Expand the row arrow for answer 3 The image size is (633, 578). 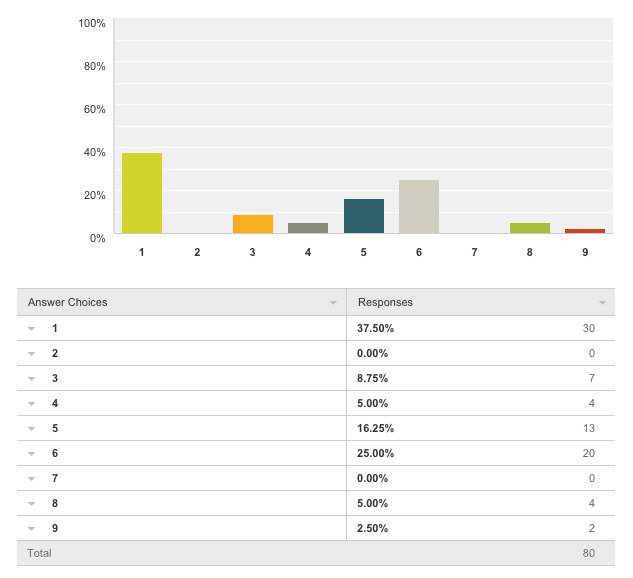pyautogui.click(x=31, y=378)
